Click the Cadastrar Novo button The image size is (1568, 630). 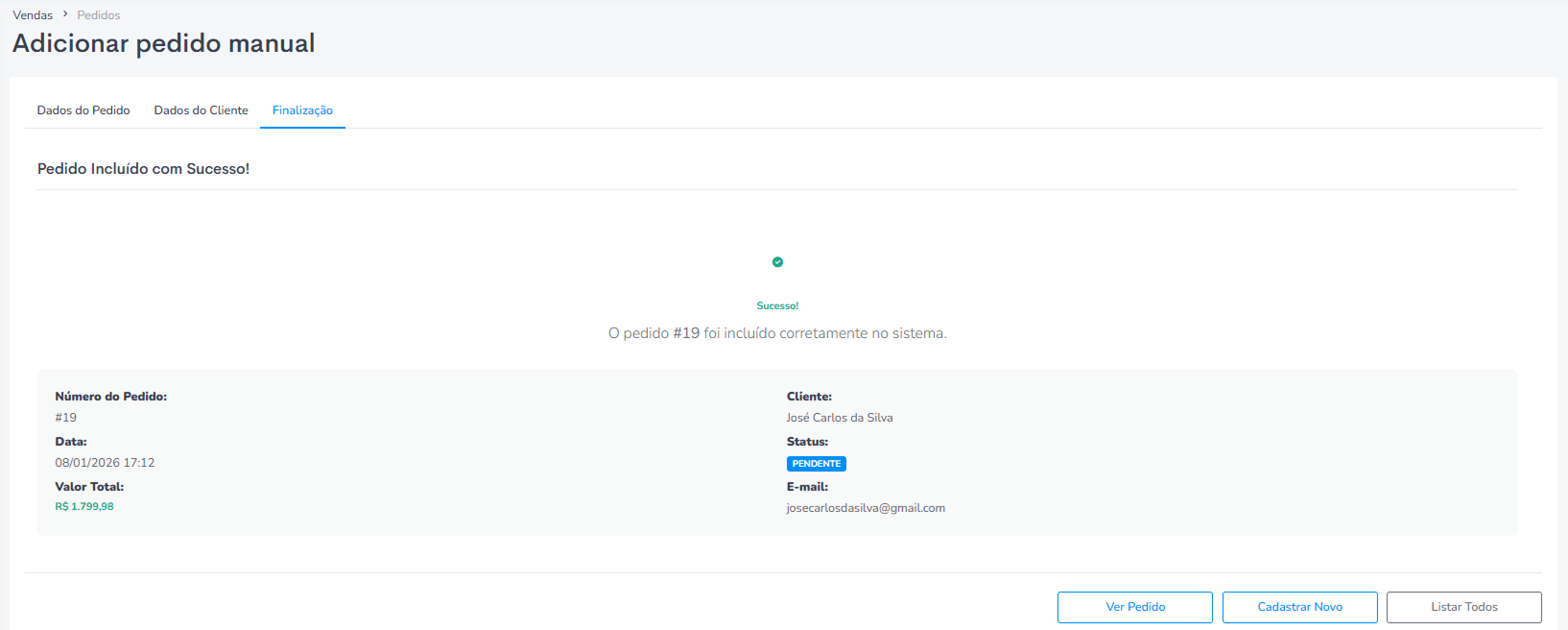tap(1300, 607)
